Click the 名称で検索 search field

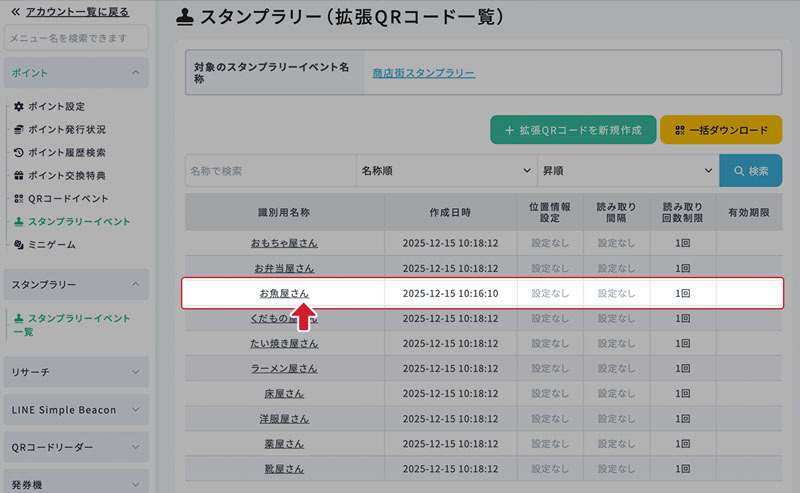tap(270, 171)
